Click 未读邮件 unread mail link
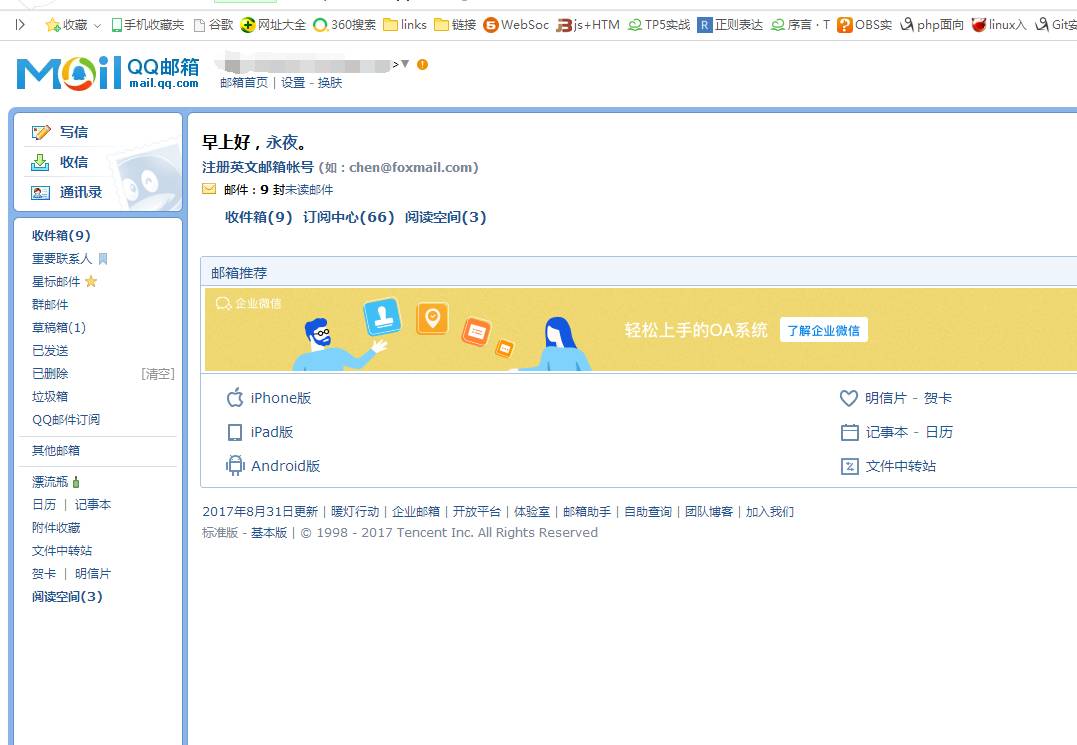Screen dimensions: 1077x745 coord(309,190)
